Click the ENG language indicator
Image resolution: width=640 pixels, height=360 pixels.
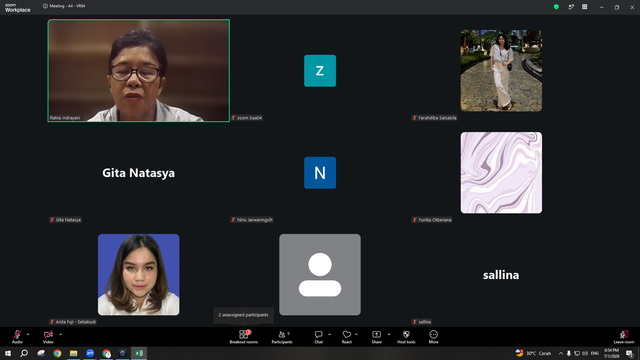[x=595, y=353]
